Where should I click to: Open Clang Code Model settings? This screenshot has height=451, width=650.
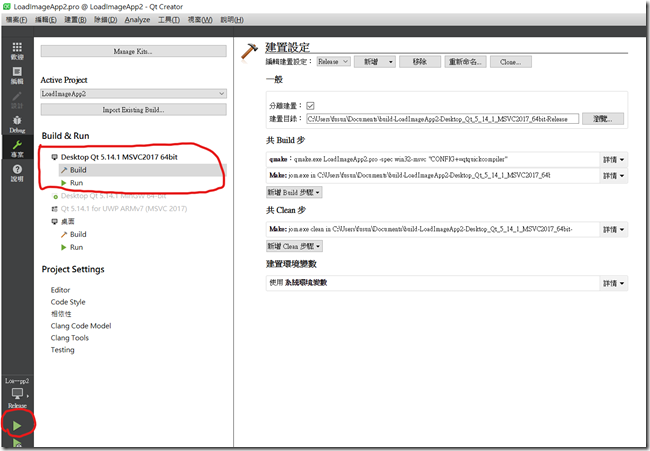(x=81, y=326)
